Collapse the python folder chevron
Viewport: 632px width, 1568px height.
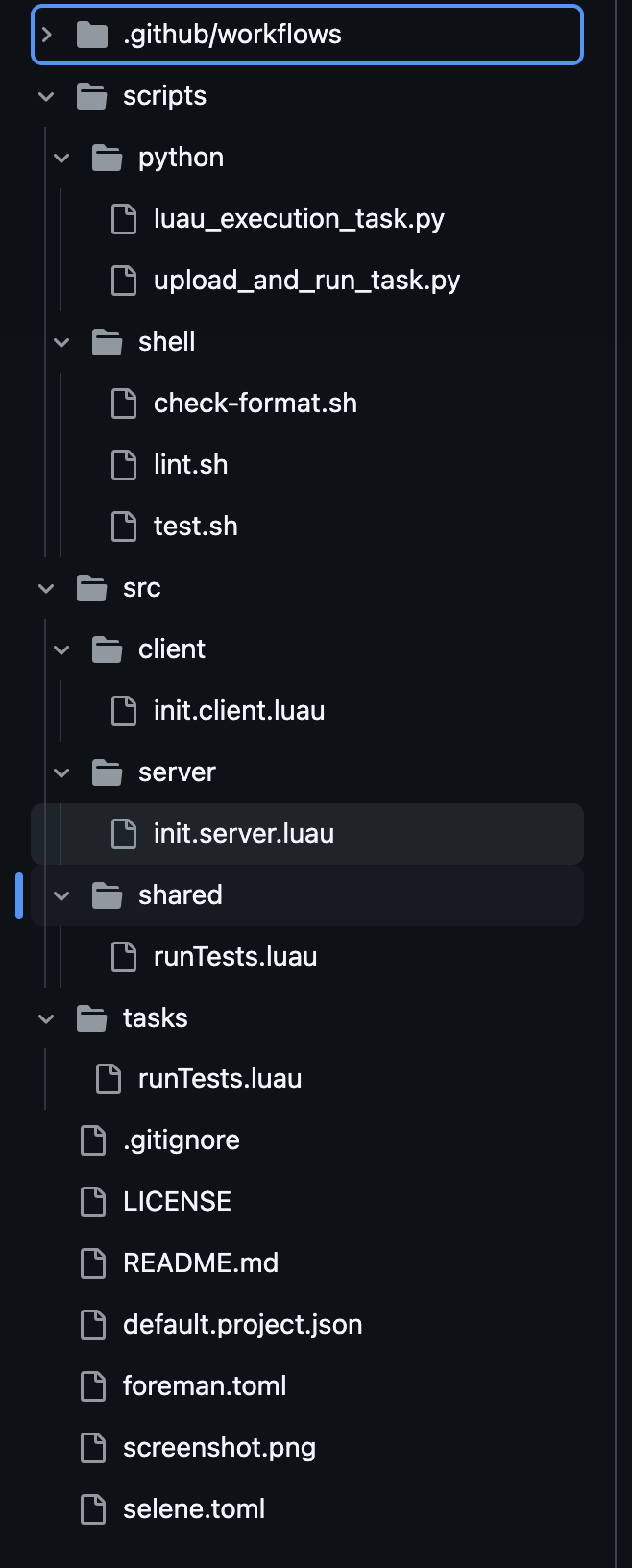[x=62, y=158]
